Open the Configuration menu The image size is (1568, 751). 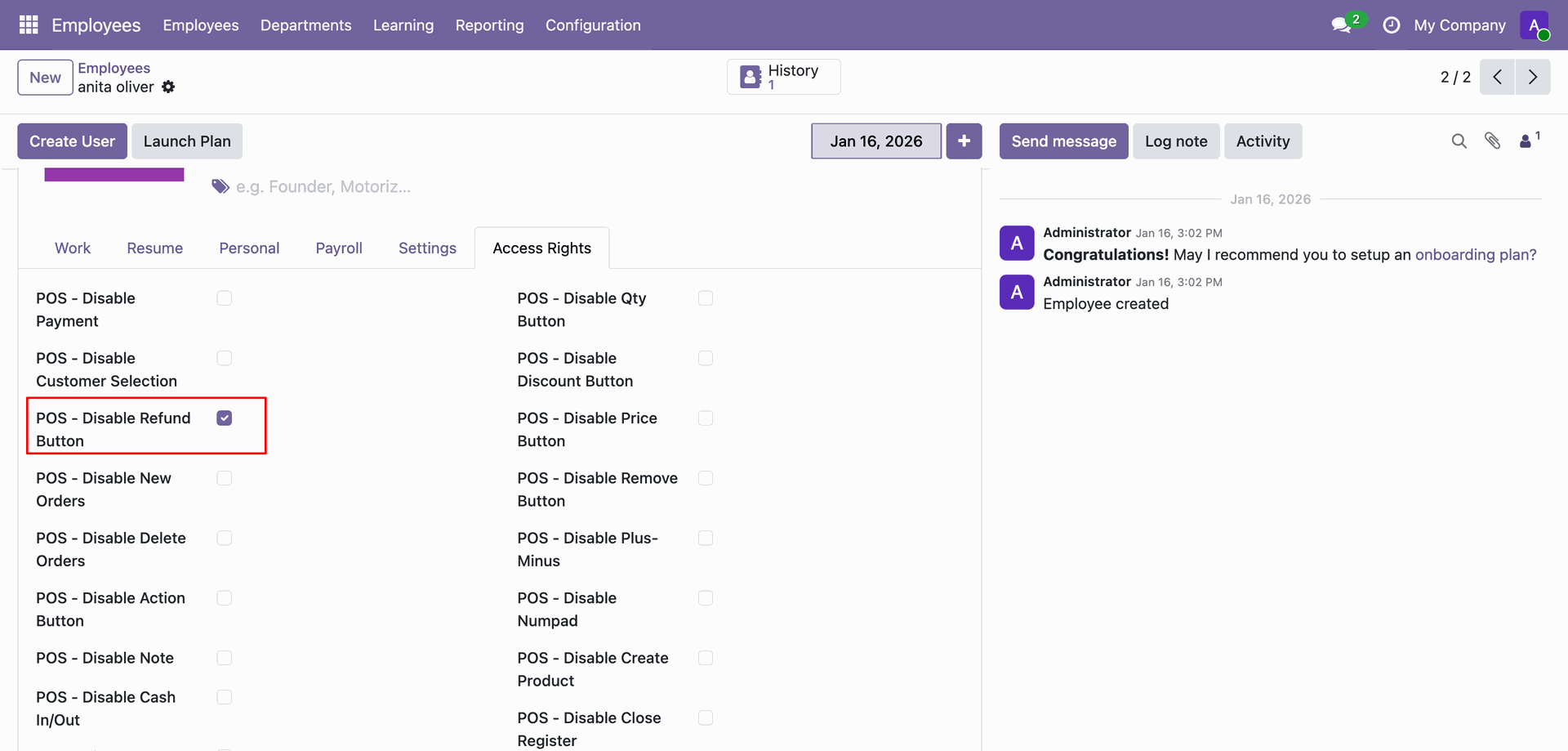(593, 25)
